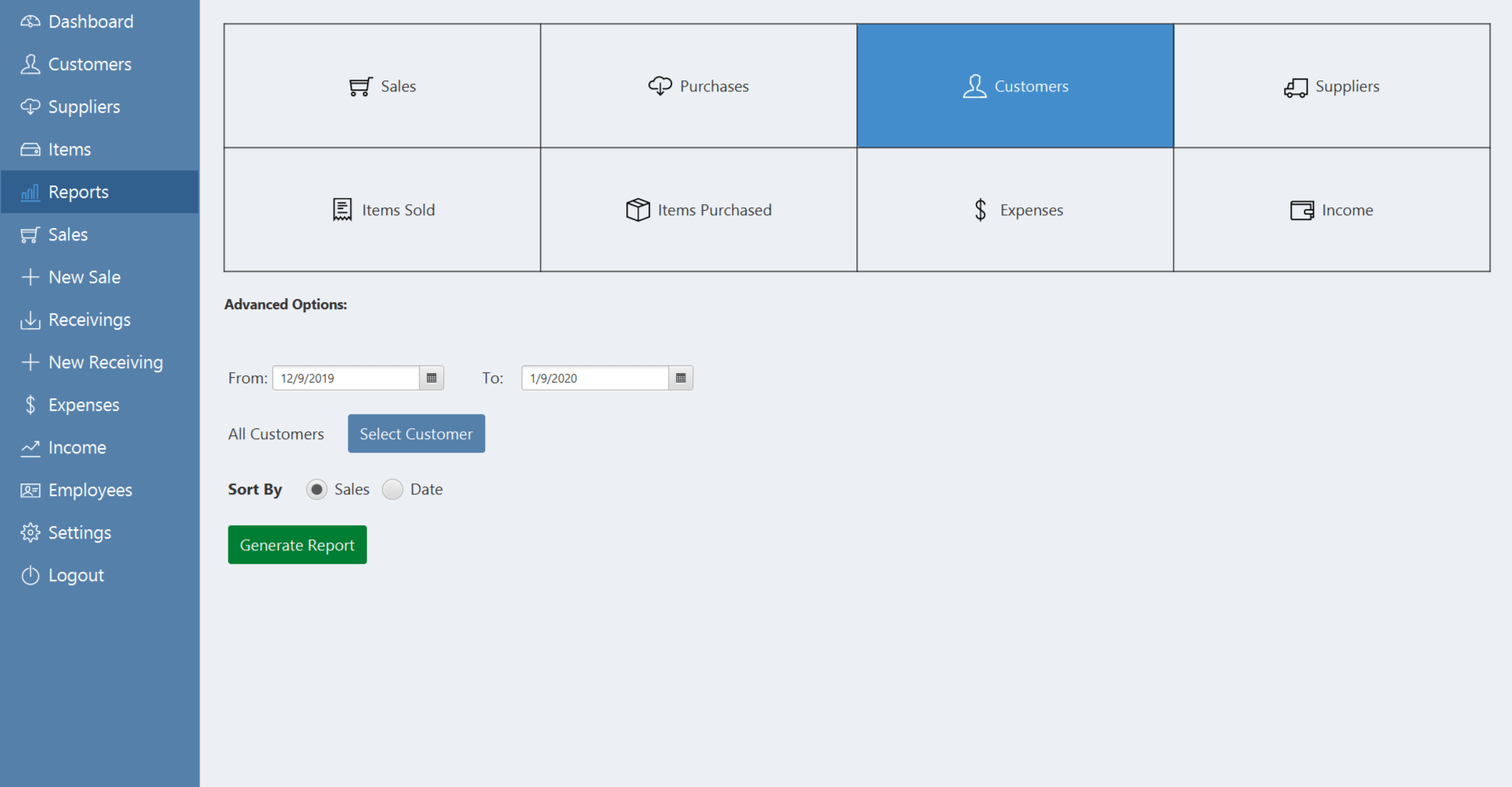
Task: Choose the Date sort radio button
Action: coord(393,490)
